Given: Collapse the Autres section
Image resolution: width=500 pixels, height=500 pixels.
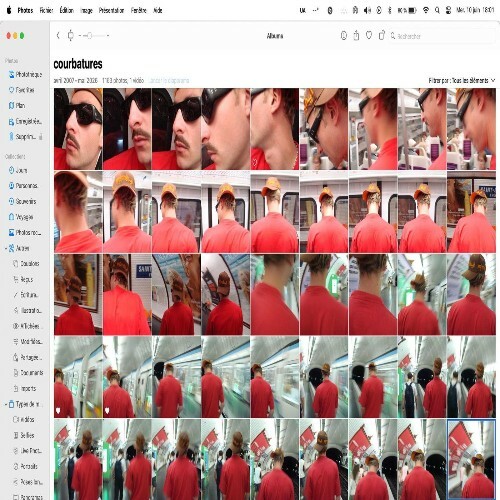Looking at the screenshot, I should pos(6,248).
